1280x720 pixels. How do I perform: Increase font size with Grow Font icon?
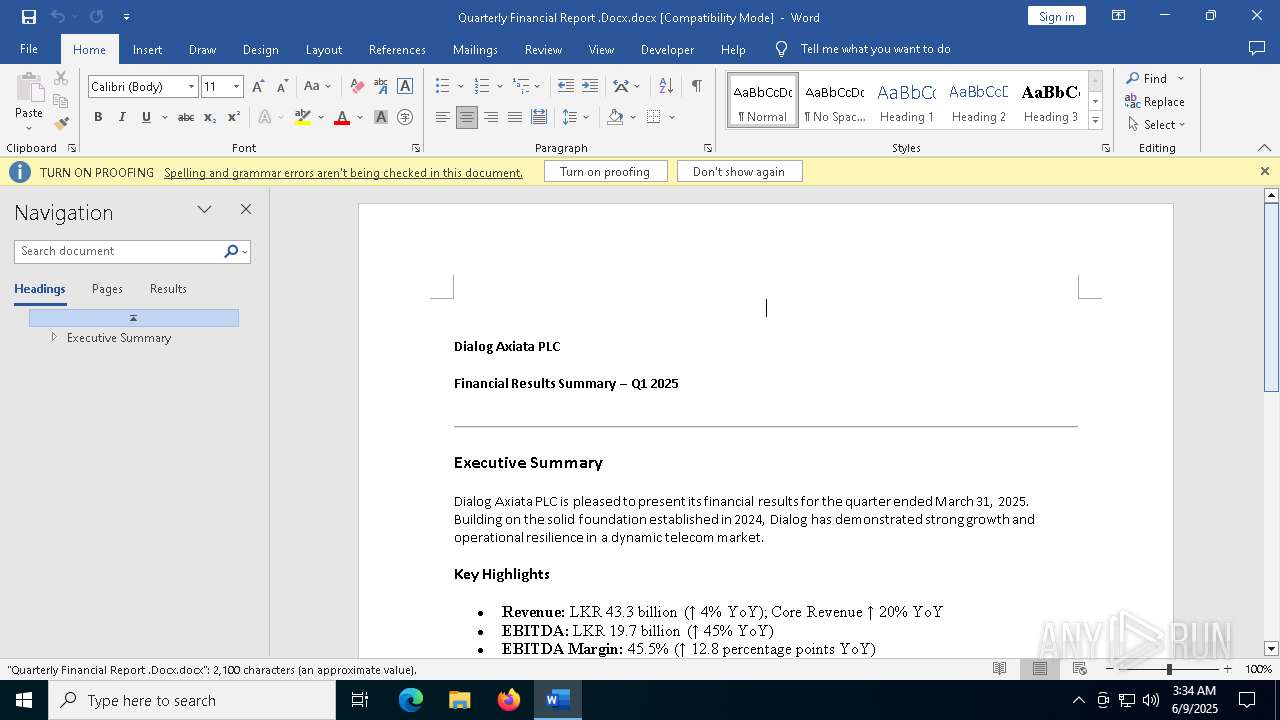(x=258, y=87)
